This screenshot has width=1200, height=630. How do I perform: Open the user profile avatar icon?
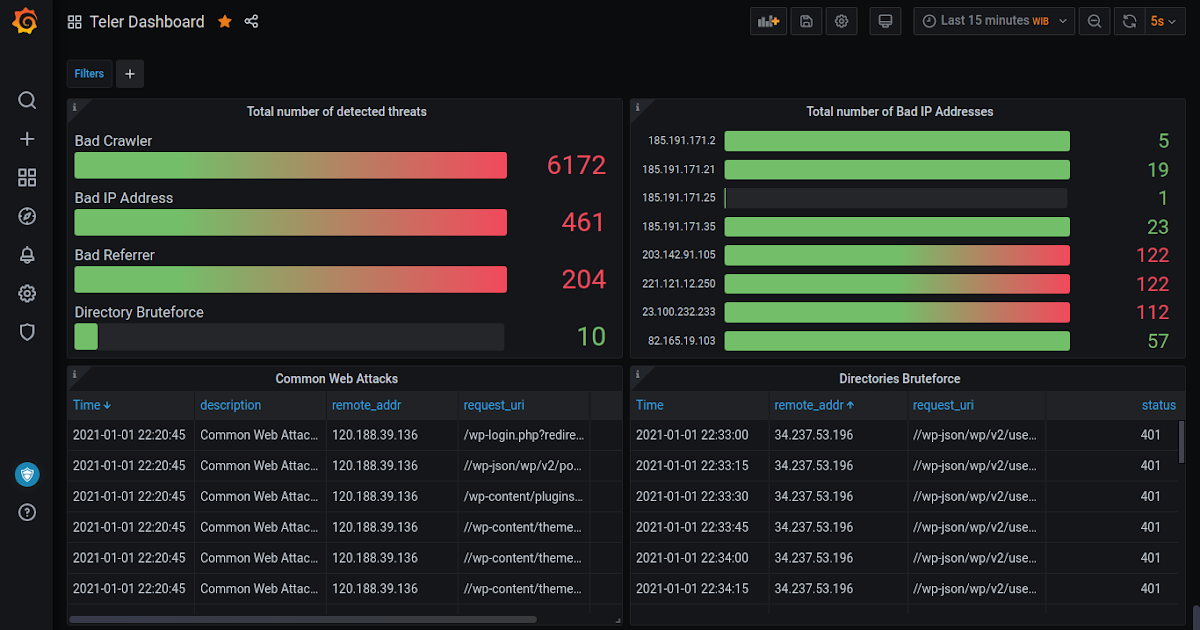(27, 474)
